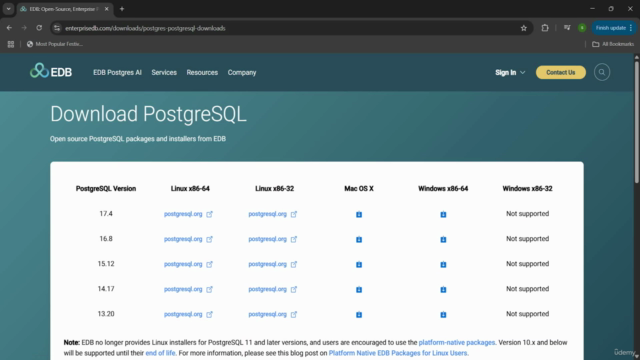
Task: Bookmark this page with the star icon
Action: tap(524, 28)
